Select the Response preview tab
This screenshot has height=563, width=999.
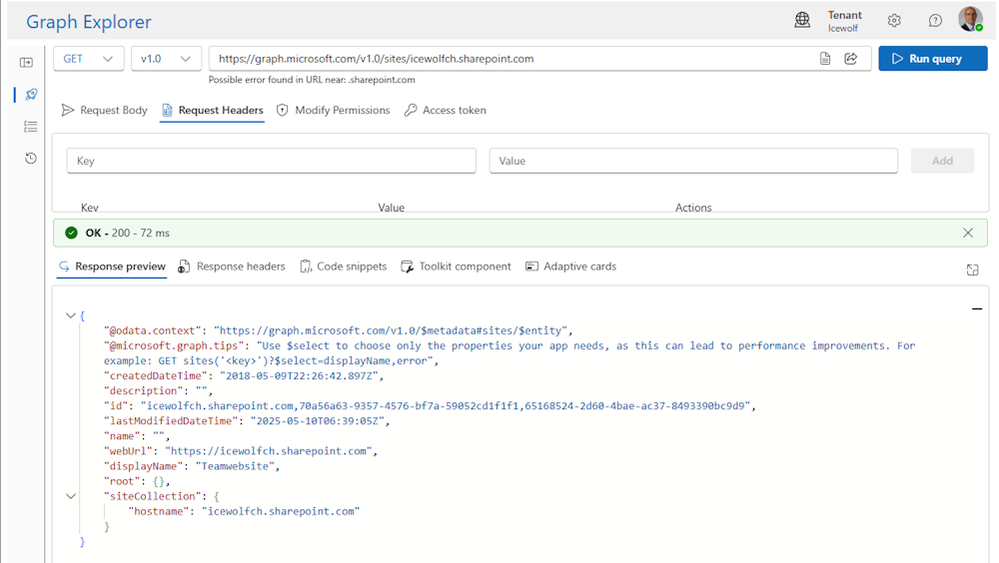coord(111,266)
